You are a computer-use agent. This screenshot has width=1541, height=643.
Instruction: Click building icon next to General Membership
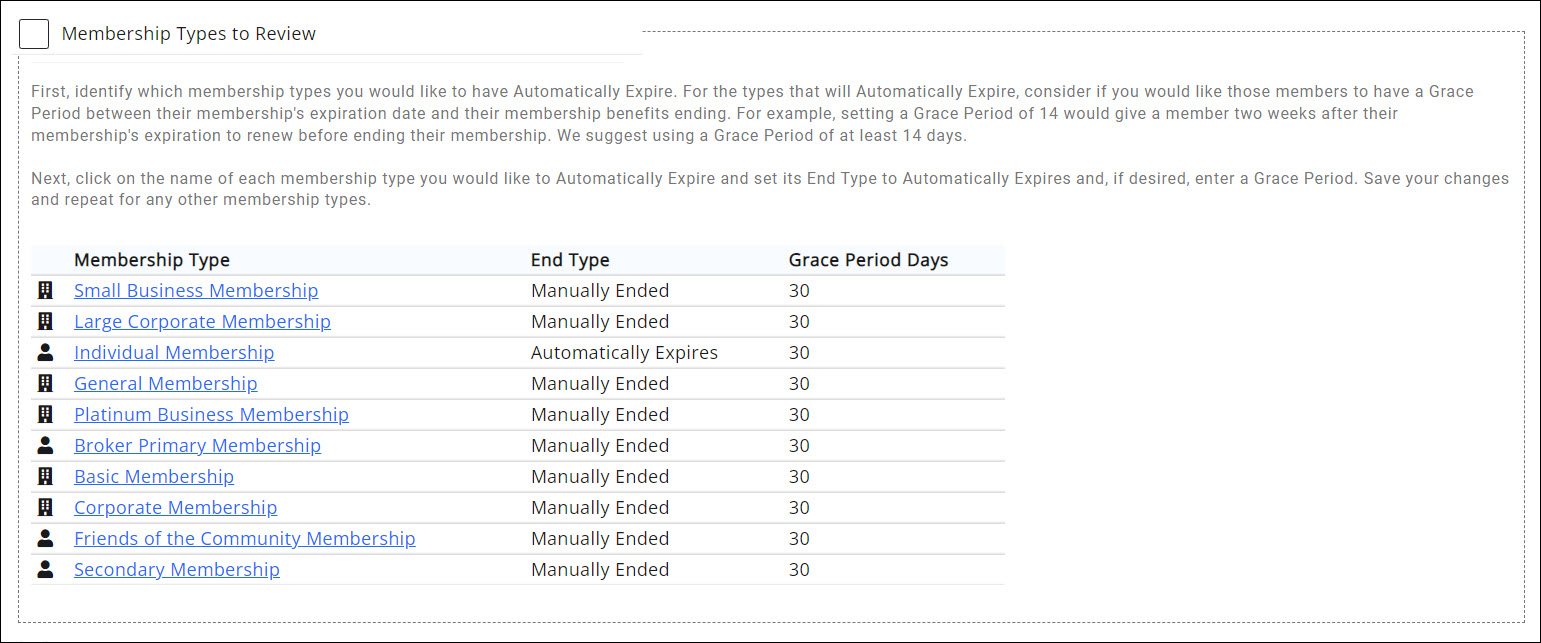click(44, 384)
